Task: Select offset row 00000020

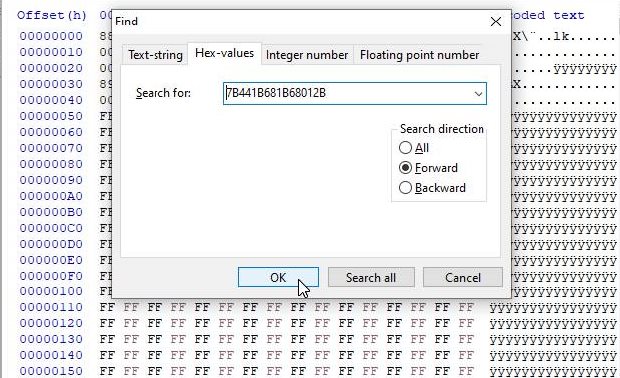Action: [x=51, y=68]
